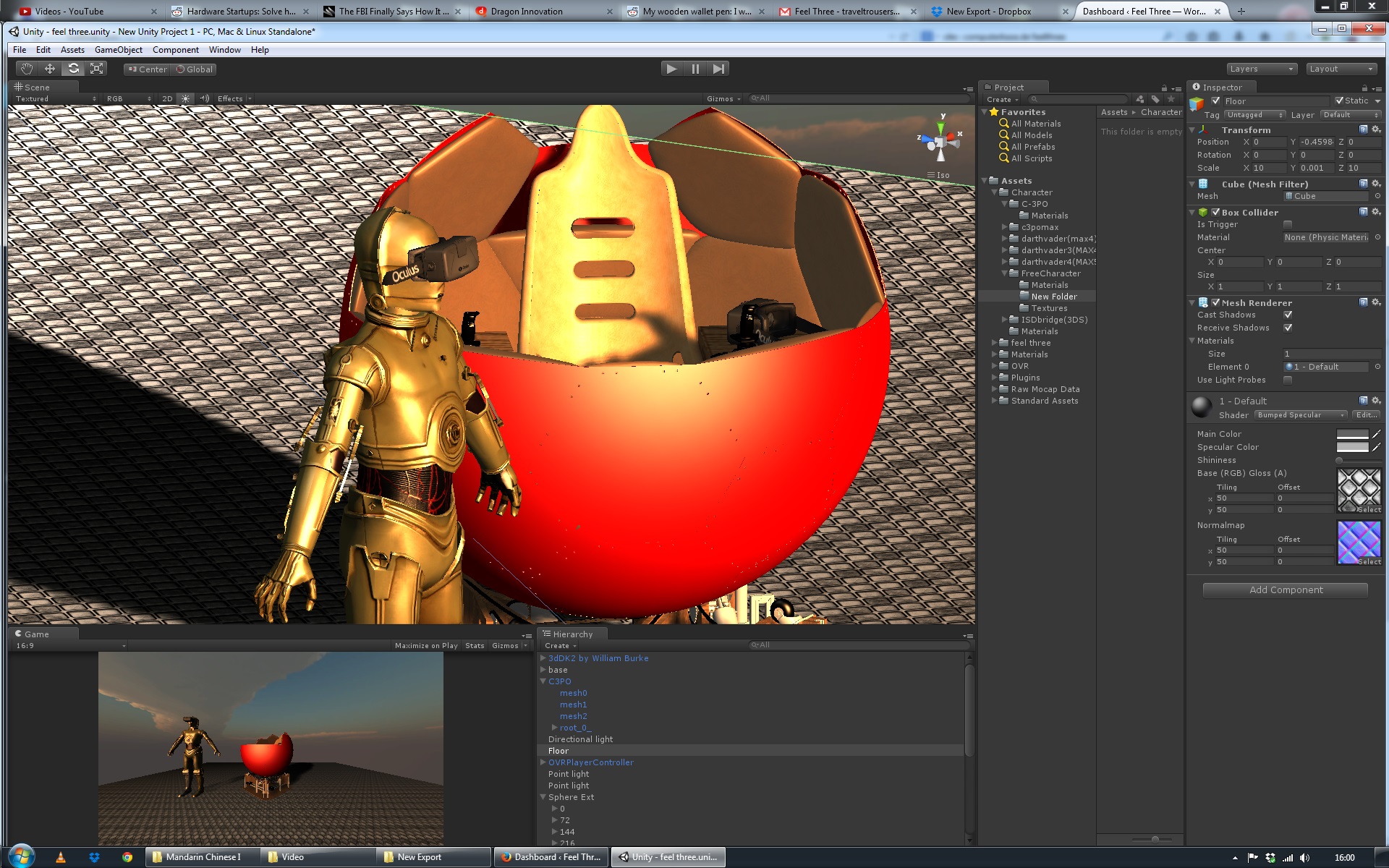
Task: Collapse the C3PO hierarchy item
Action: [543, 681]
